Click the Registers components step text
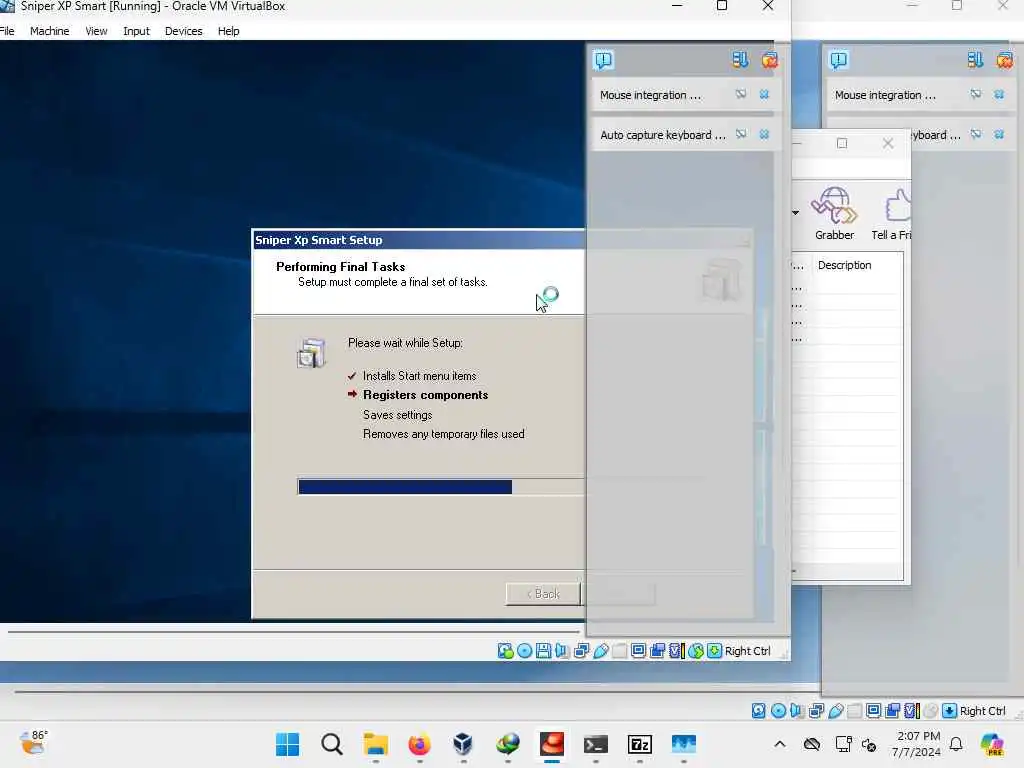This screenshot has height=768, width=1024. [x=425, y=395]
